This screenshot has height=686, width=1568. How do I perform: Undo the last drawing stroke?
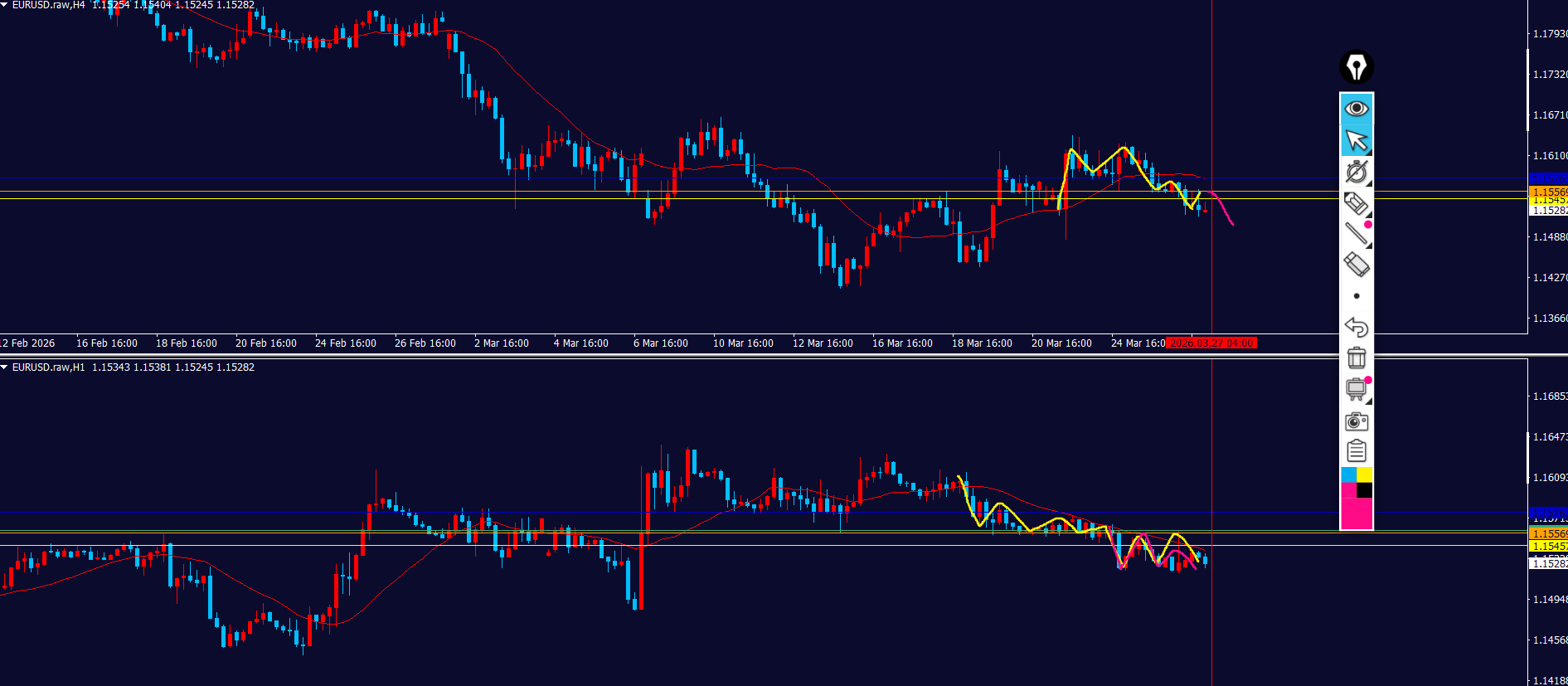pyautogui.click(x=1356, y=327)
